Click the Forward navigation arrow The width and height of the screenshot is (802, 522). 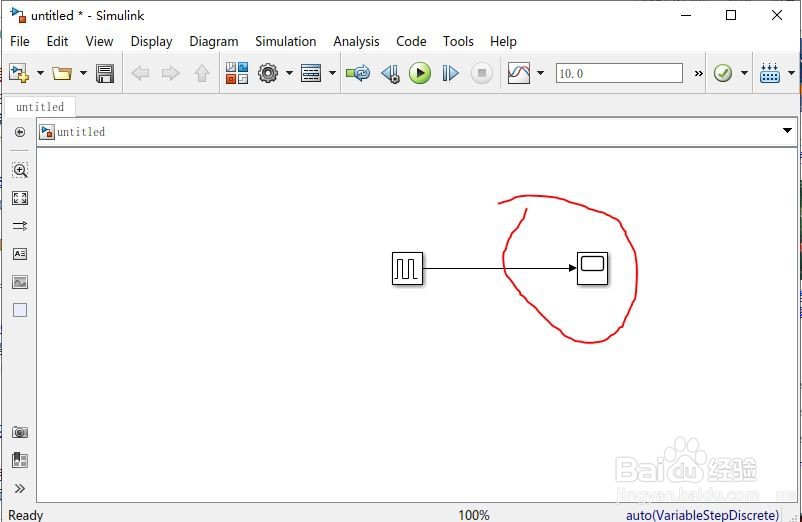tap(170, 73)
